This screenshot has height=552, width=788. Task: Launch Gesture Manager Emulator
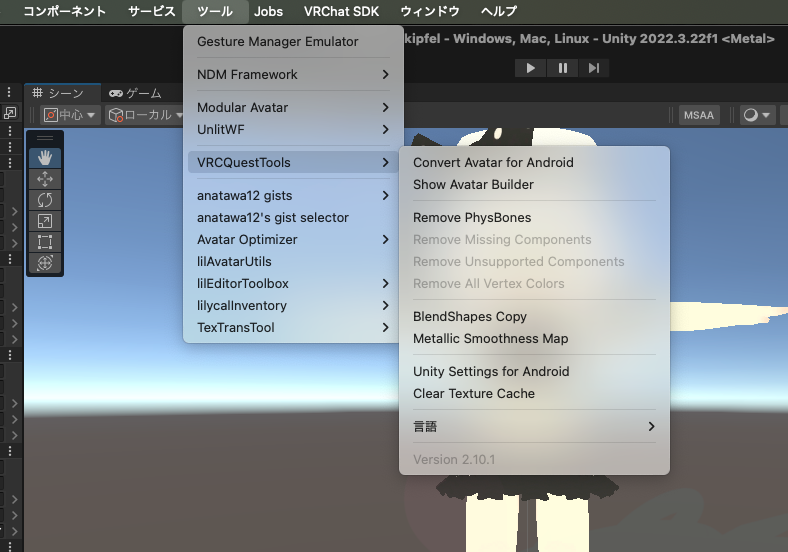click(293, 41)
